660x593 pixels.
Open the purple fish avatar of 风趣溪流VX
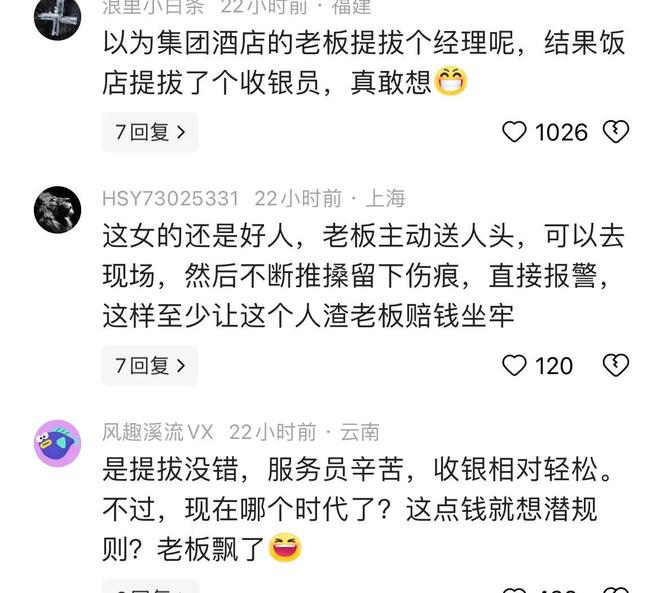57,443
